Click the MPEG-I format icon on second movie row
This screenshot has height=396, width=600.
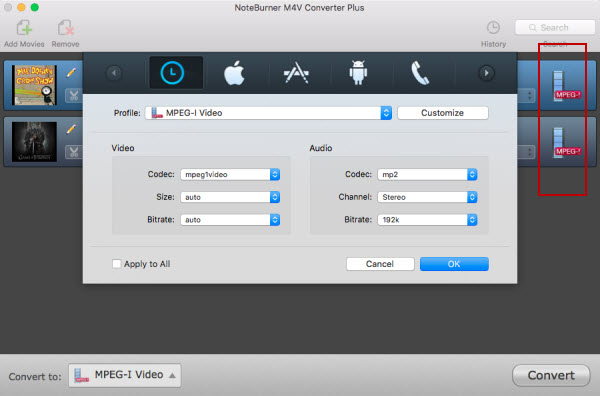click(566, 143)
